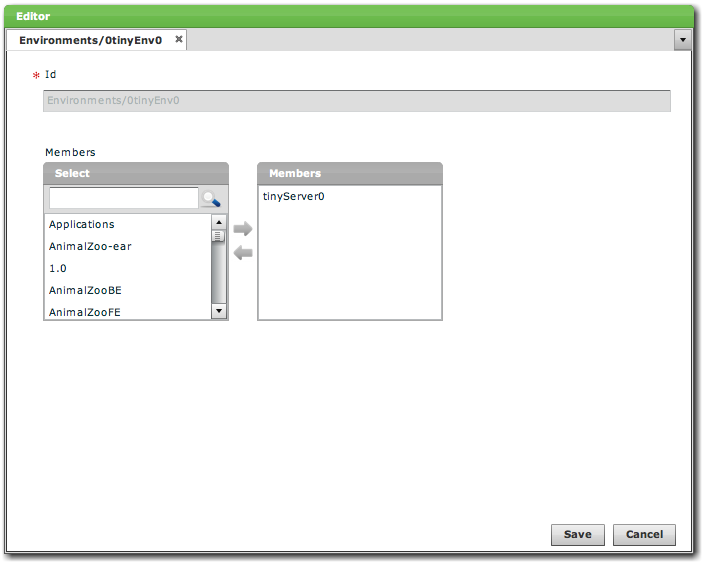702x562 pixels.
Task: Click the left arrow to remove member
Action: pyautogui.click(x=242, y=253)
